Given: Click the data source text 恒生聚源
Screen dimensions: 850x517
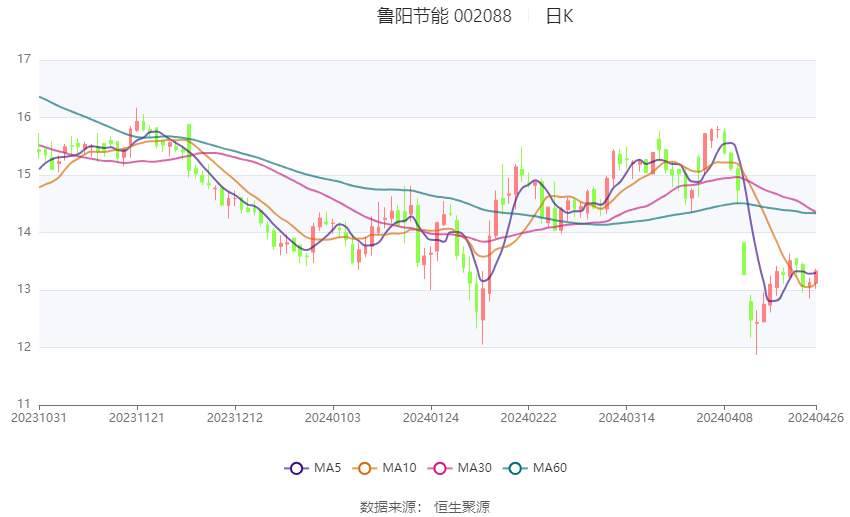Looking at the screenshot, I should click(x=462, y=507).
